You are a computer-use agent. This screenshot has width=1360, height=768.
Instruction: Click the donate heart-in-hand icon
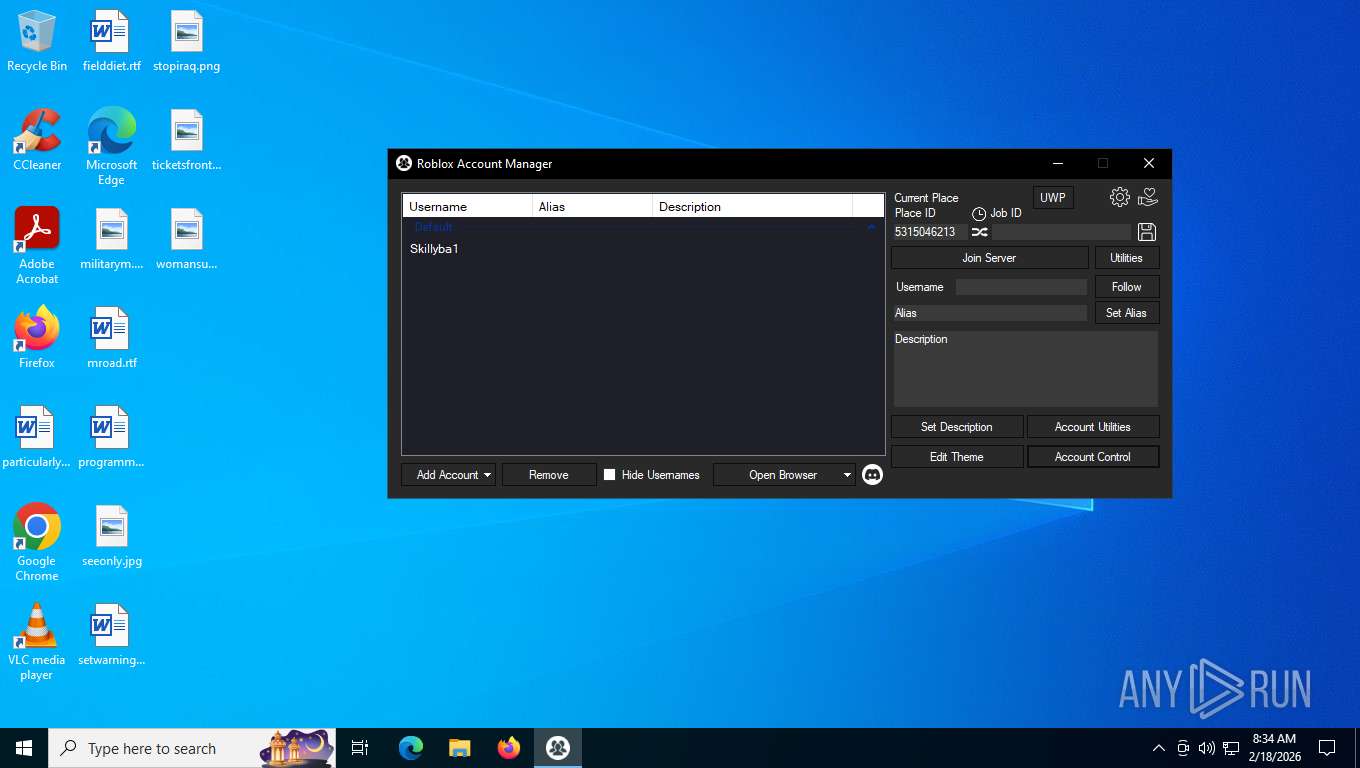pyautogui.click(x=1148, y=197)
